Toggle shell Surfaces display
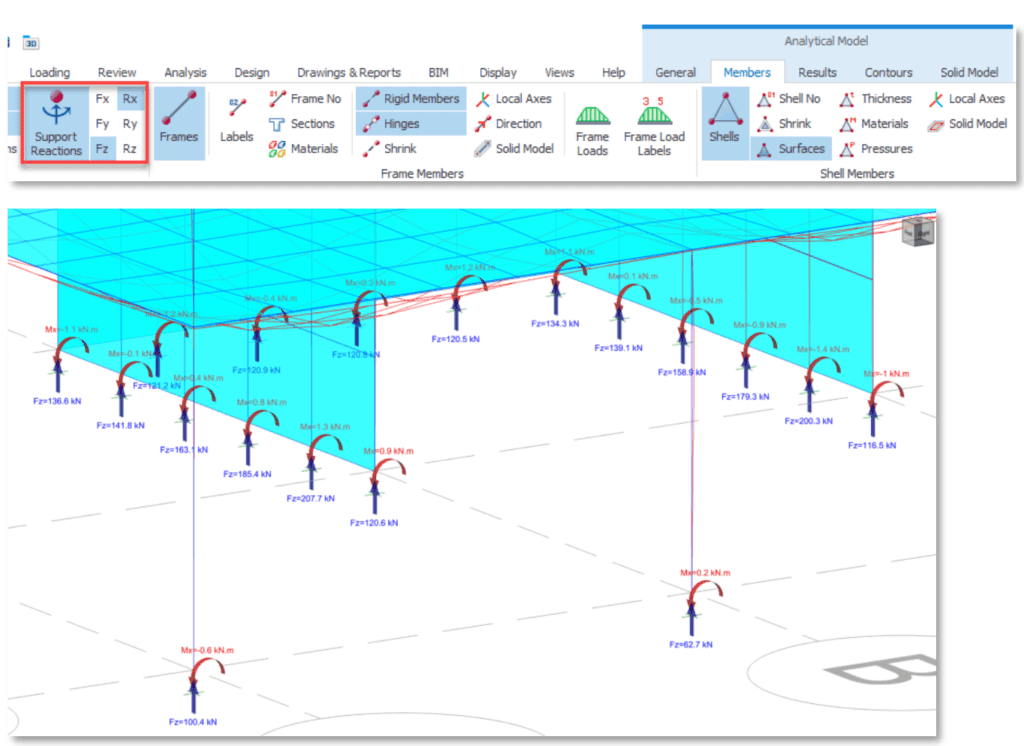Screen dimensions: 1024x746 click(792, 149)
